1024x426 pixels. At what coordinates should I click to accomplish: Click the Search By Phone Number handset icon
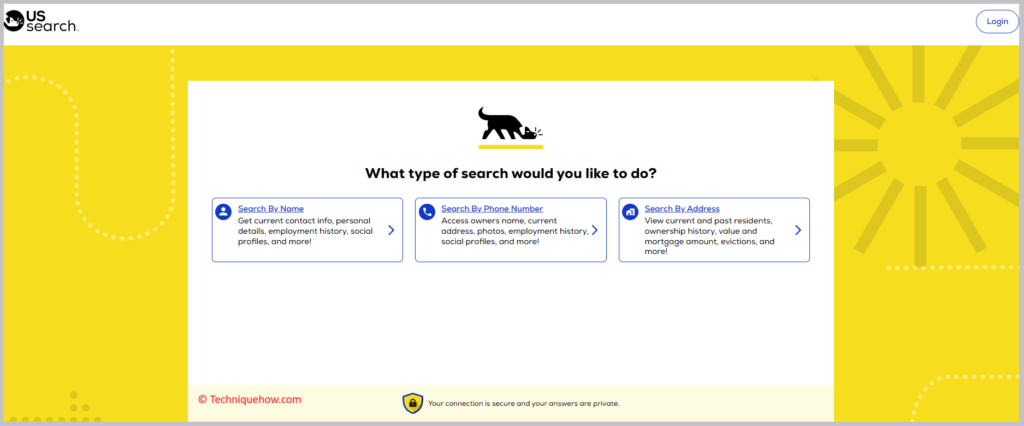[427, 212]
